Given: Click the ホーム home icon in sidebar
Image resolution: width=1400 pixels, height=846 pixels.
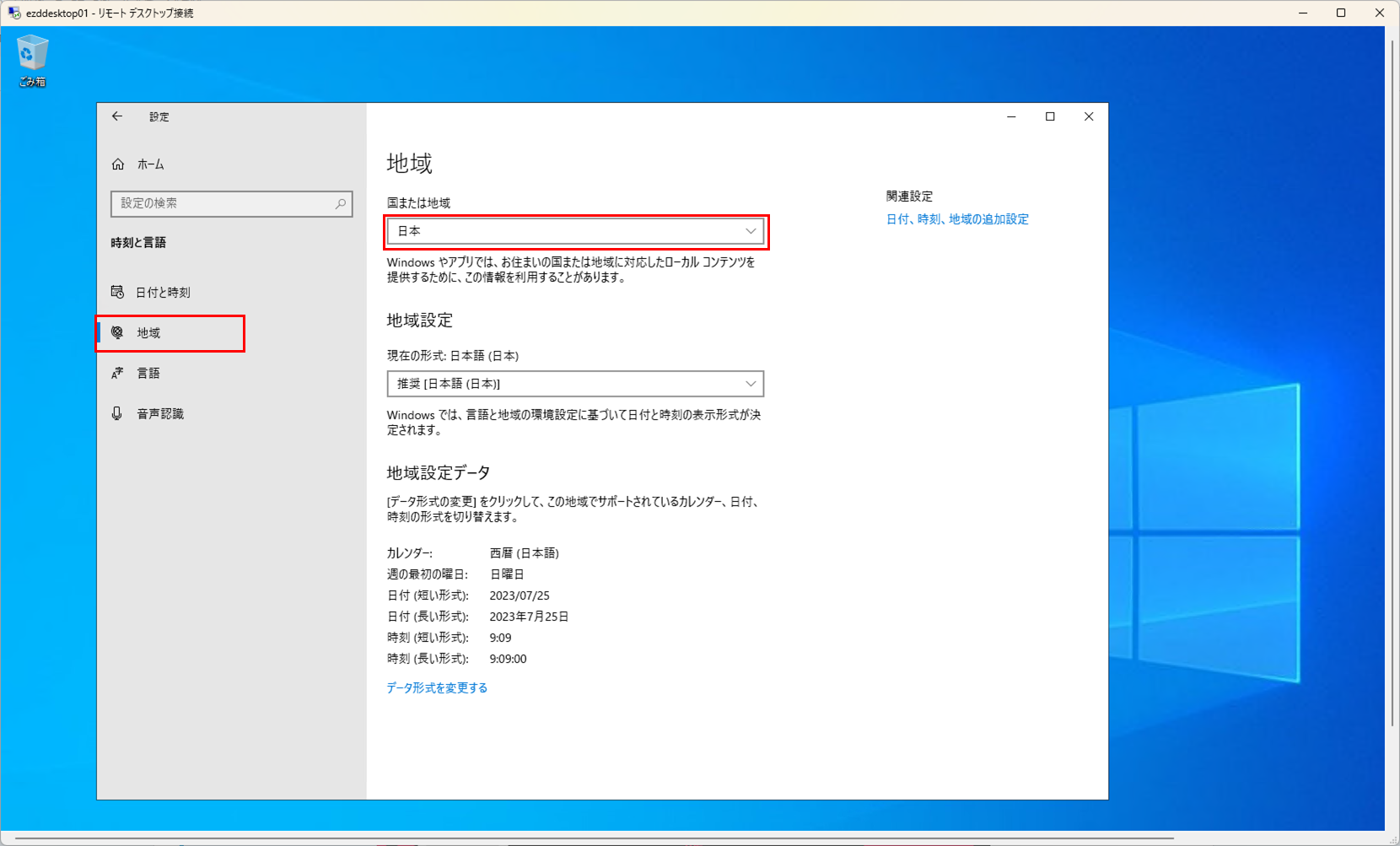Looking at the screenshot, I should click(x=118, y=164).
